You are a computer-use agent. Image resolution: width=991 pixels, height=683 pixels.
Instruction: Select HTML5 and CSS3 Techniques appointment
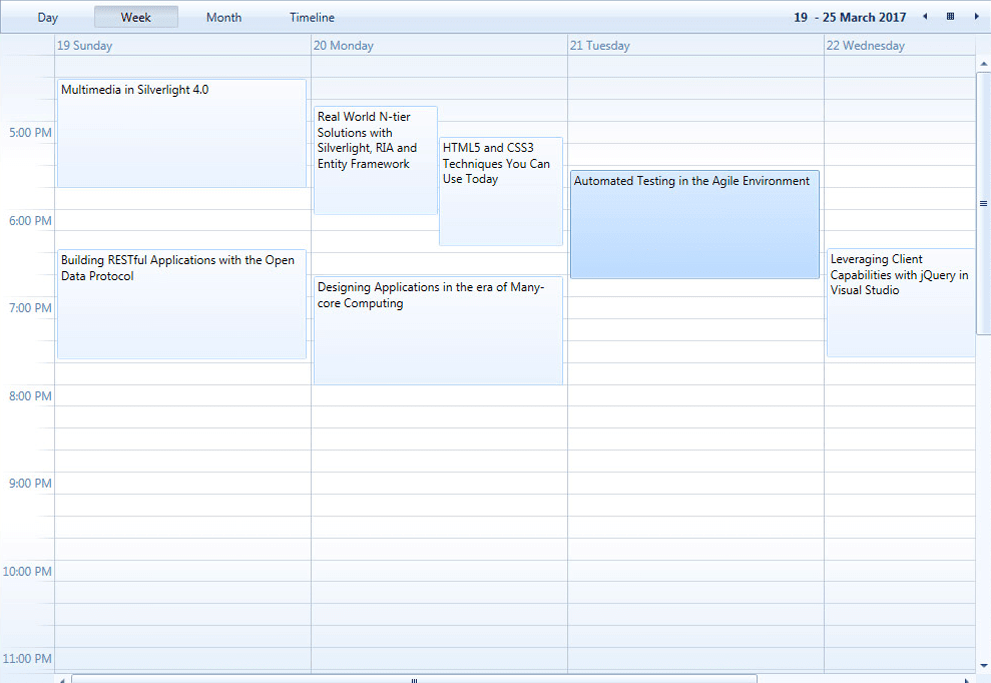coord(501,191)
